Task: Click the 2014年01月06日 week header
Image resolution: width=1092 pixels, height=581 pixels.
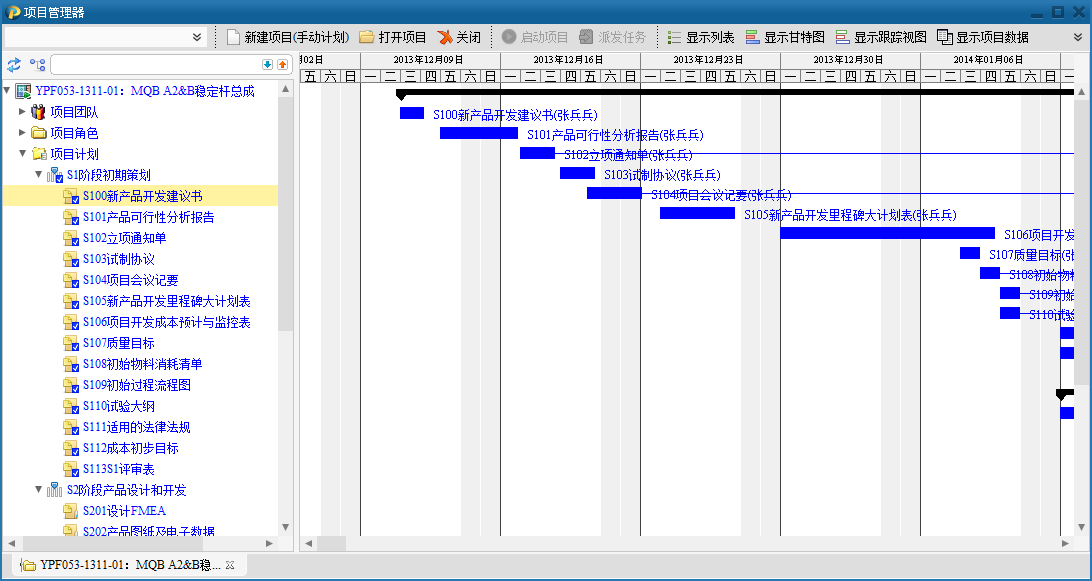Action: tap(989, 59)
